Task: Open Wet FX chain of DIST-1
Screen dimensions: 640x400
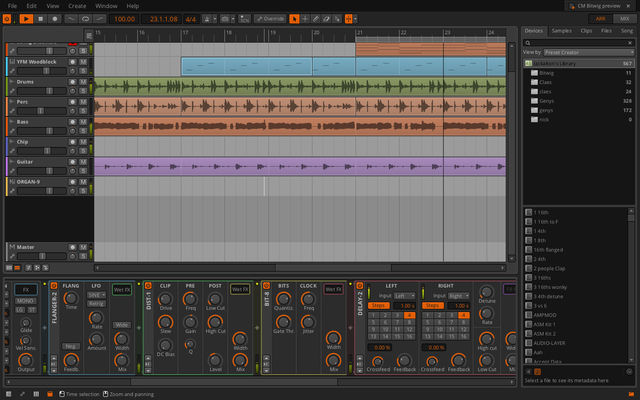Action: 240,289
